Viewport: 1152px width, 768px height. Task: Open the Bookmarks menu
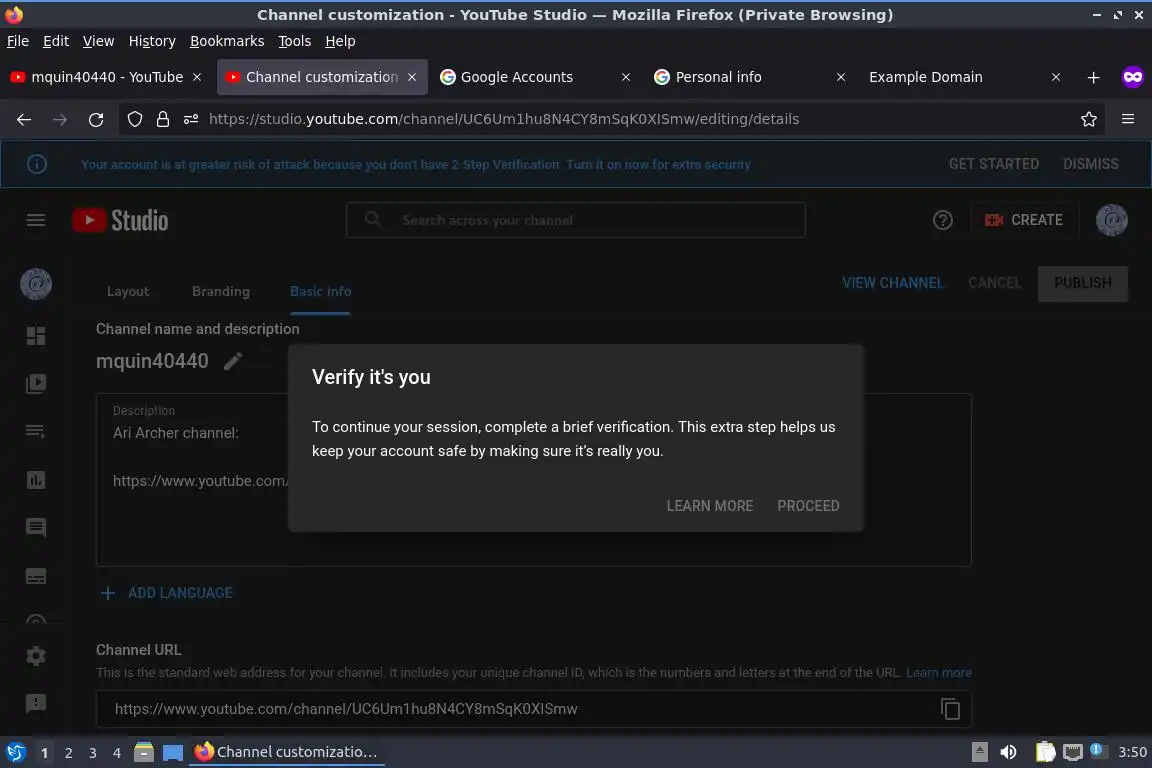coord(227,41)
